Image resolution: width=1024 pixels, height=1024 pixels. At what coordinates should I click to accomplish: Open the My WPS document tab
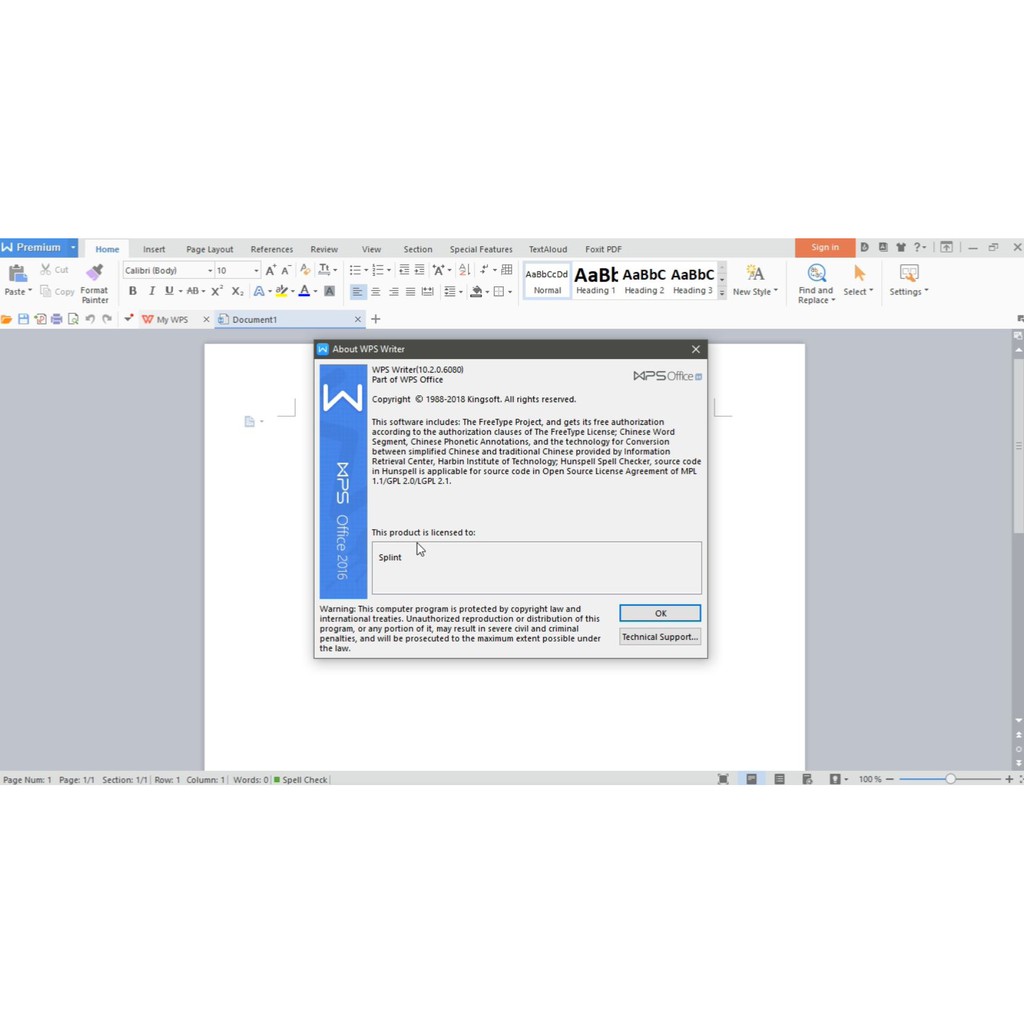click(x=171, y=319)
